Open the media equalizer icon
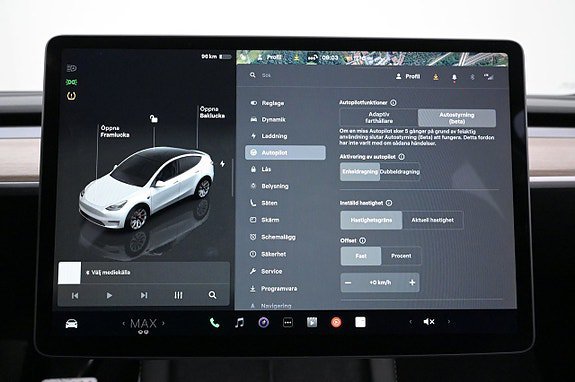 (178, 295)
